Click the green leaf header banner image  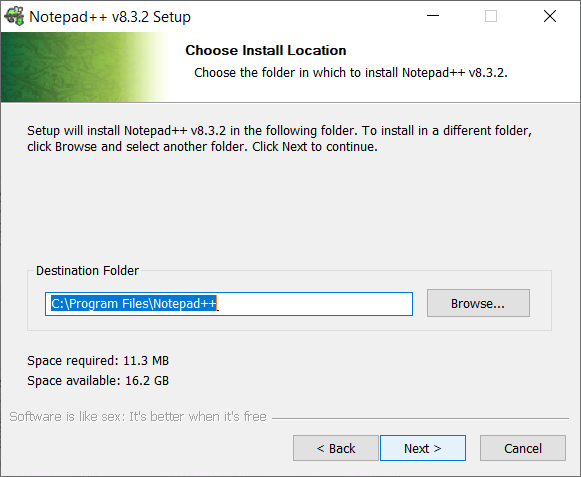tap(83, 67)
